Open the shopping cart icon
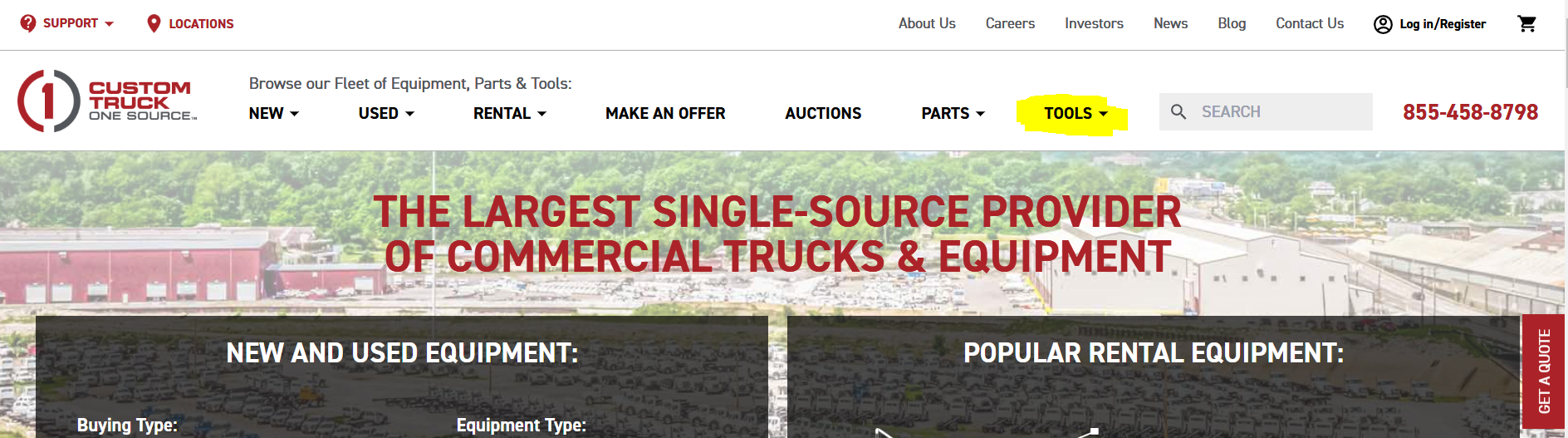 [x=1526, y=23]
